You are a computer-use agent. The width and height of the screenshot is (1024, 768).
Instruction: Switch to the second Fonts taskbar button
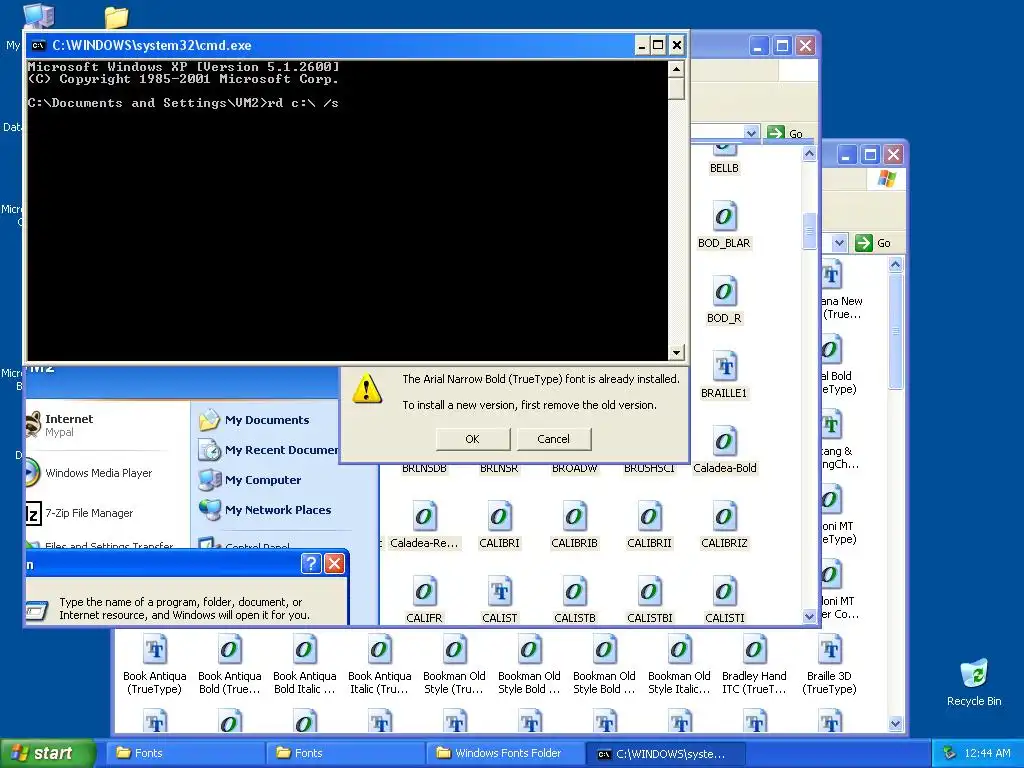345,753
